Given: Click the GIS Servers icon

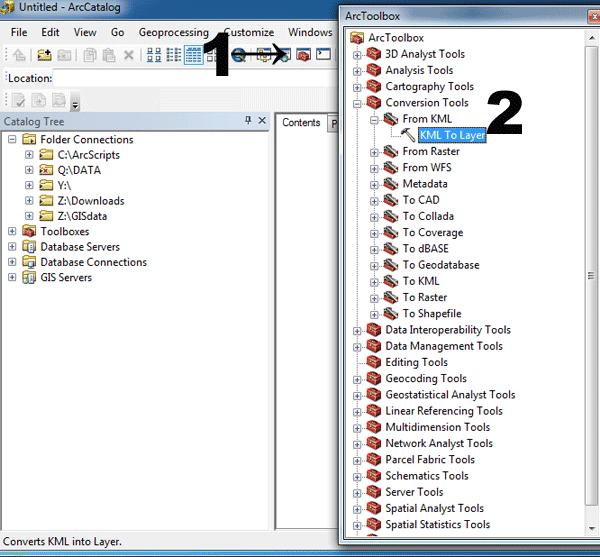Looking at the screenshot, I should coord(29,277).
